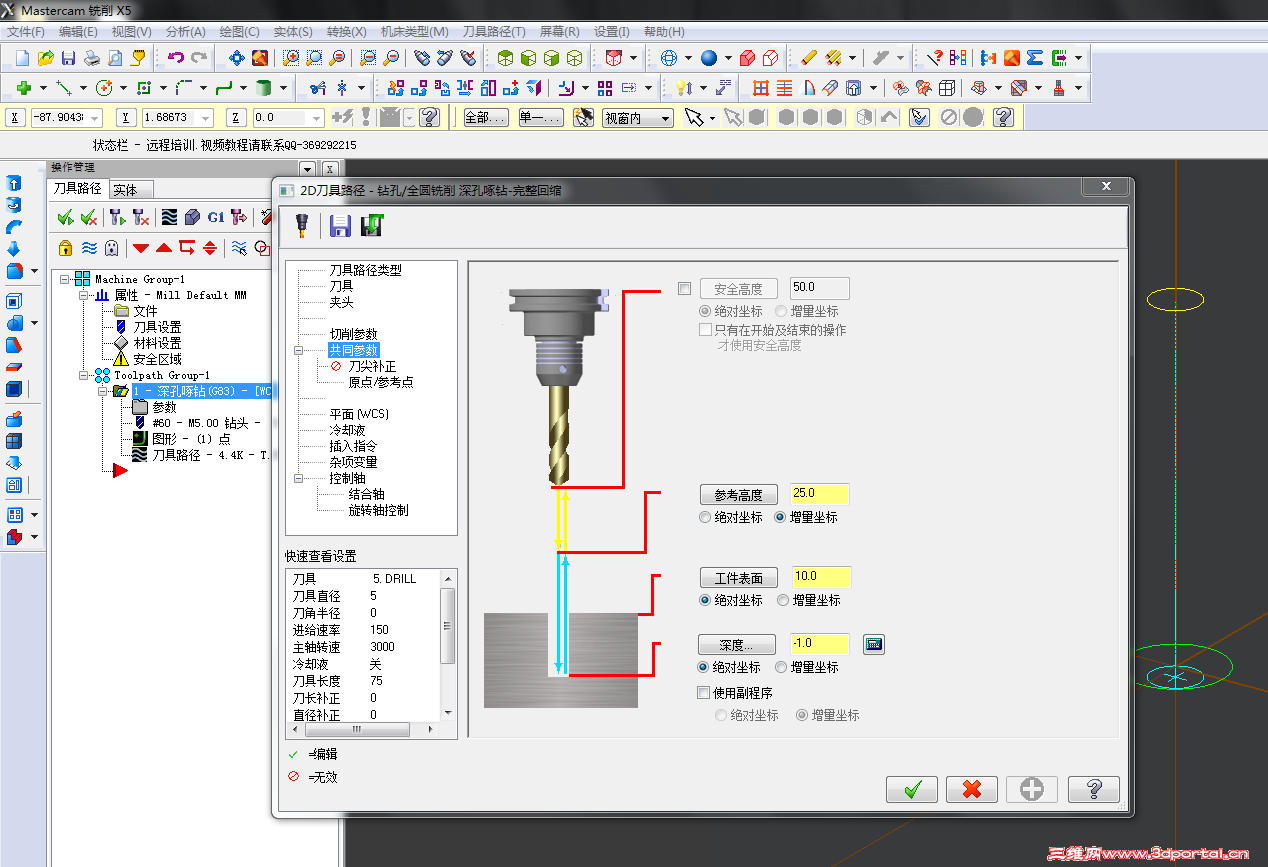Cancel dialog with red X button

click(x=972, y=789)
